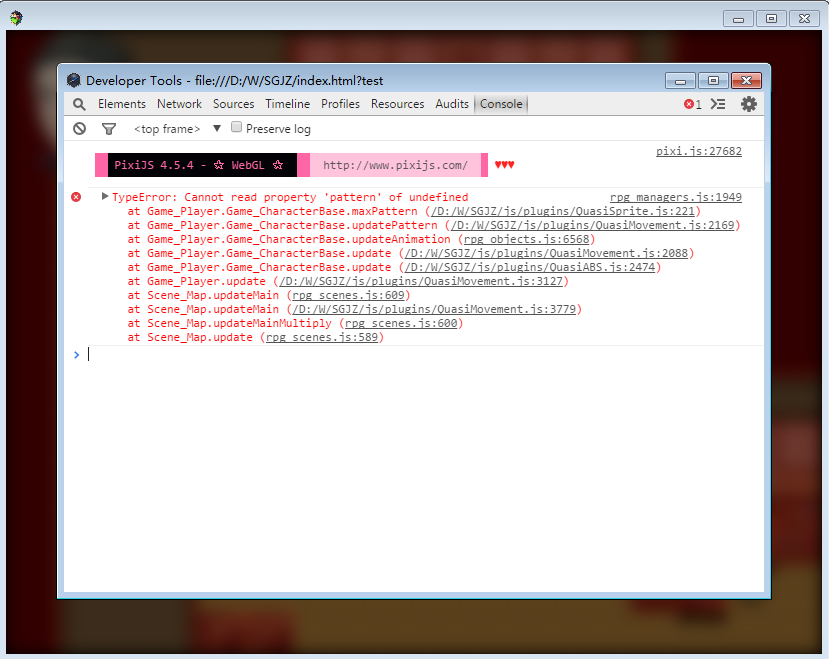This screenshot has height=659, width=829.
Task: Enable the Preserve log checkbox
Action: tap(236, 127)
